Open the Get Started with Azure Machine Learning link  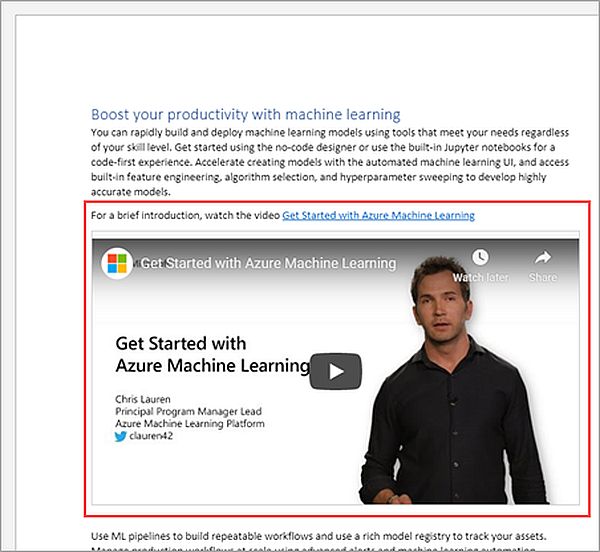tap(378, 215)
